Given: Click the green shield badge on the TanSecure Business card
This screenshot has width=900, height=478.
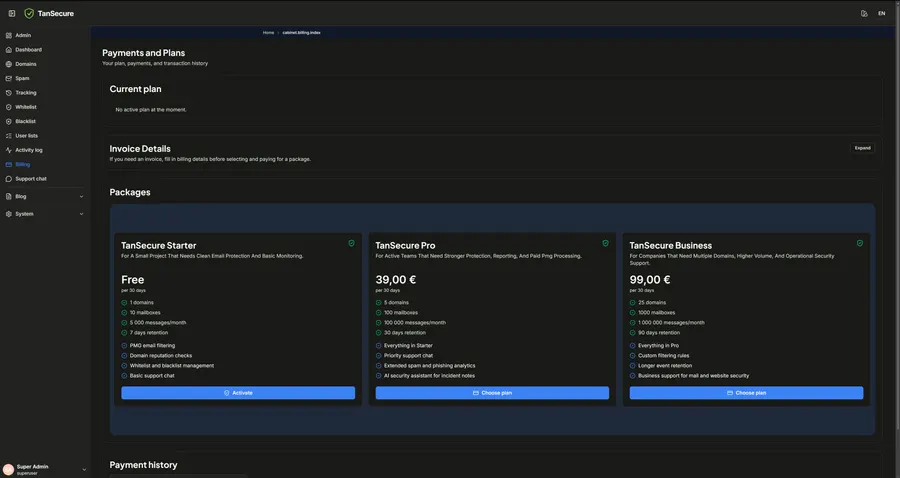Looking at the screenshot, I should [860, 243].
